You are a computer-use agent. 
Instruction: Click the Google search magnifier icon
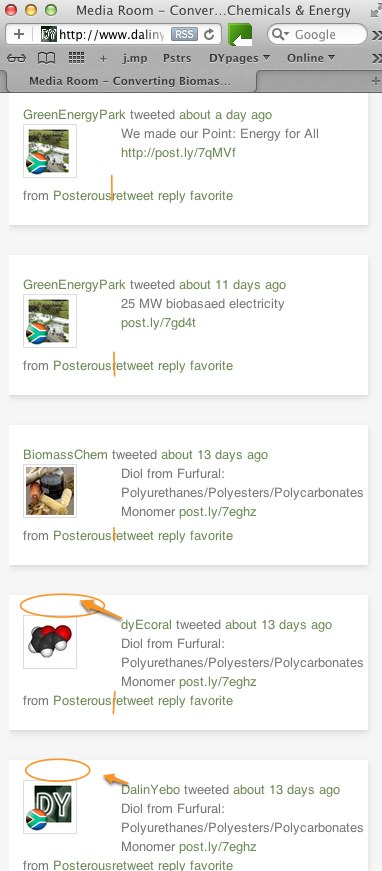(281, 34)
